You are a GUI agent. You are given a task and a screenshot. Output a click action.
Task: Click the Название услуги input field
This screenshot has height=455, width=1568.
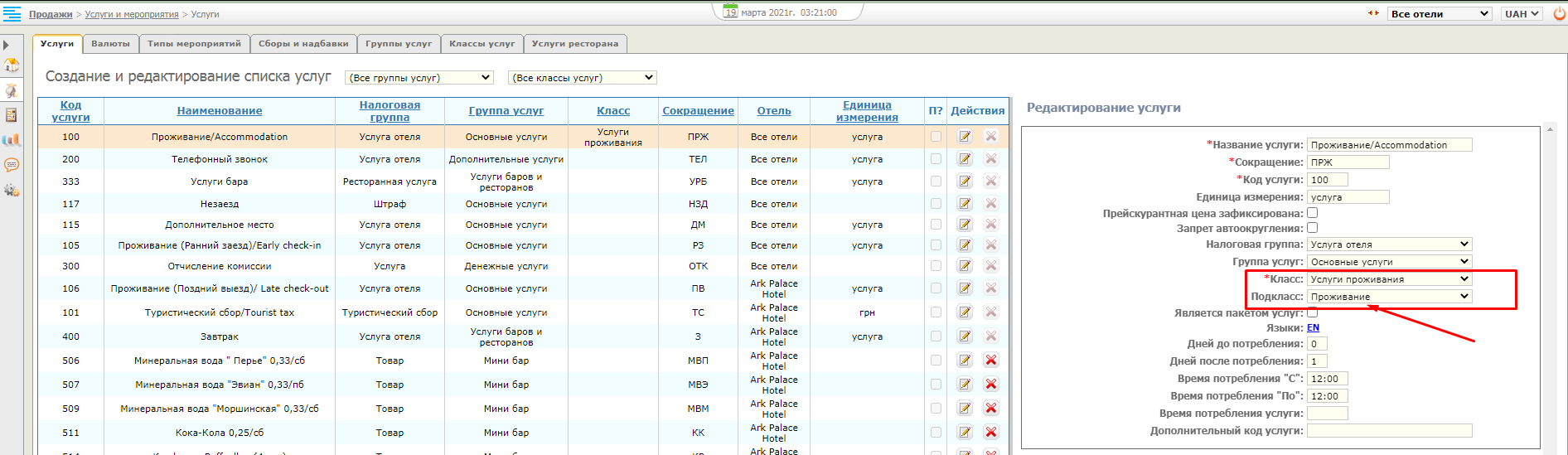click(1389, 145)
